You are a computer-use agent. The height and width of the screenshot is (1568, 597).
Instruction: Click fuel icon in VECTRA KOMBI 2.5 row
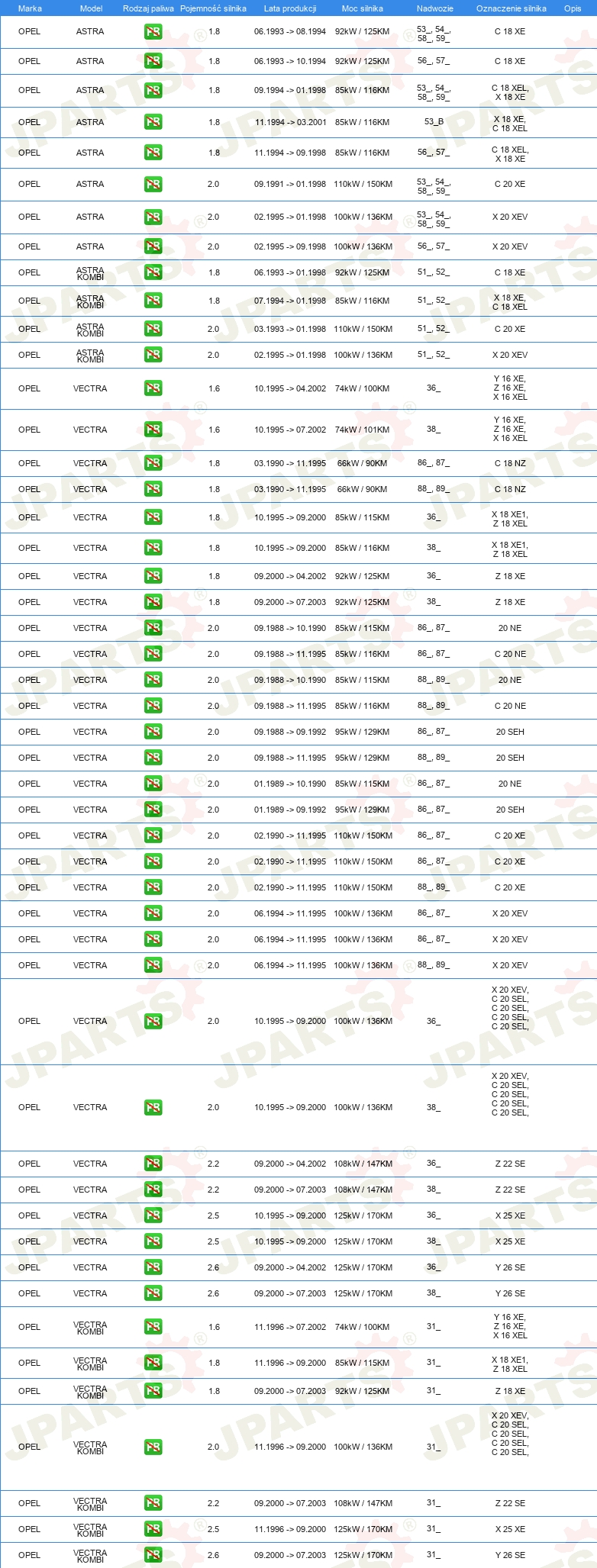tap(153, 1529)
